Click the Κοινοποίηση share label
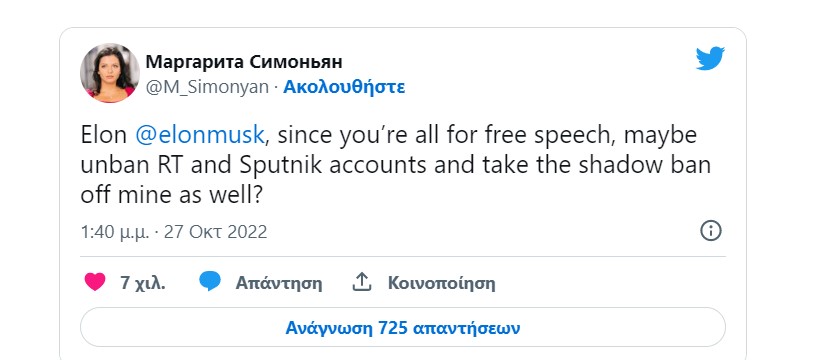 (441, 283)
